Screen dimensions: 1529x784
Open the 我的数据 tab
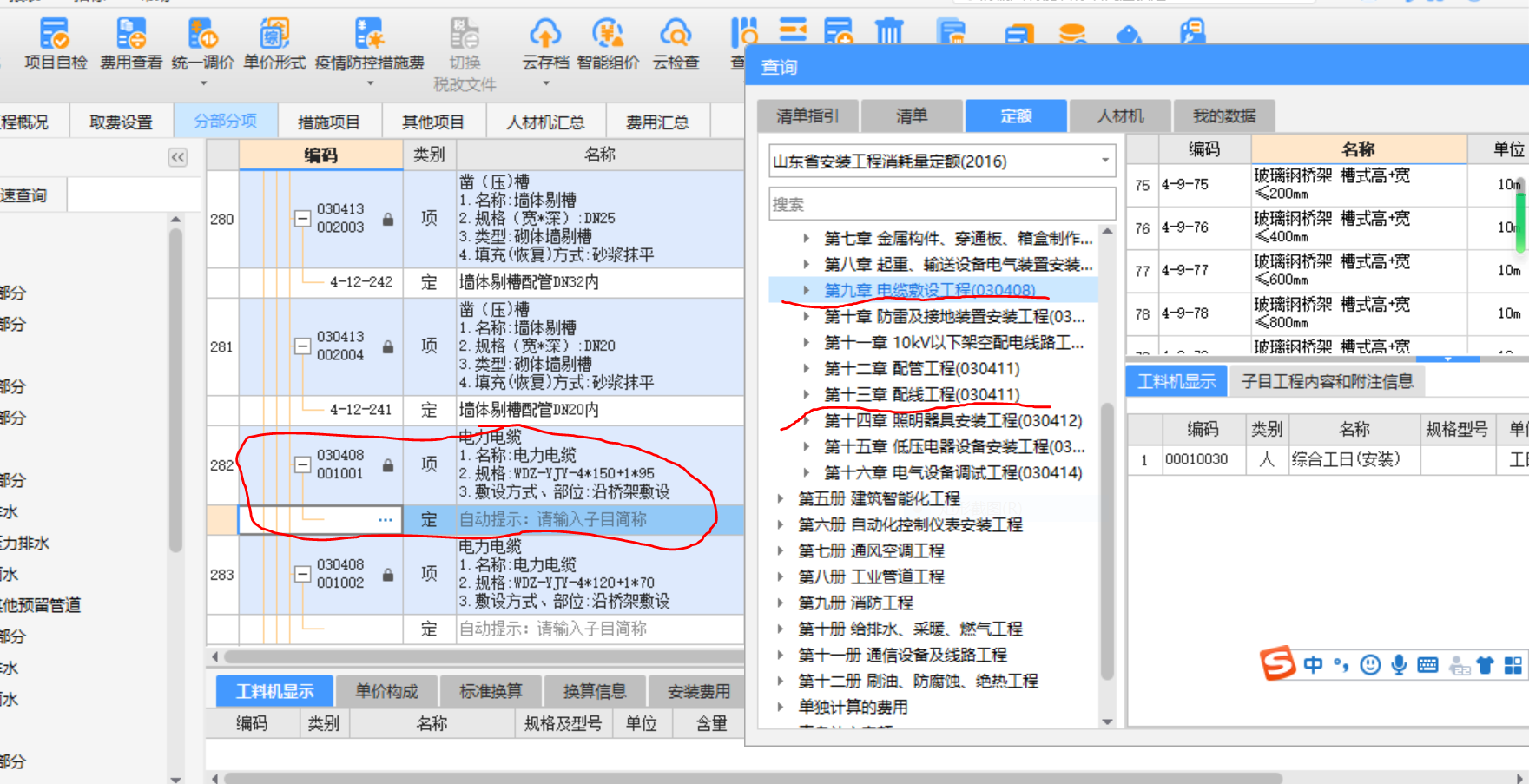[x=1224, y=115]
